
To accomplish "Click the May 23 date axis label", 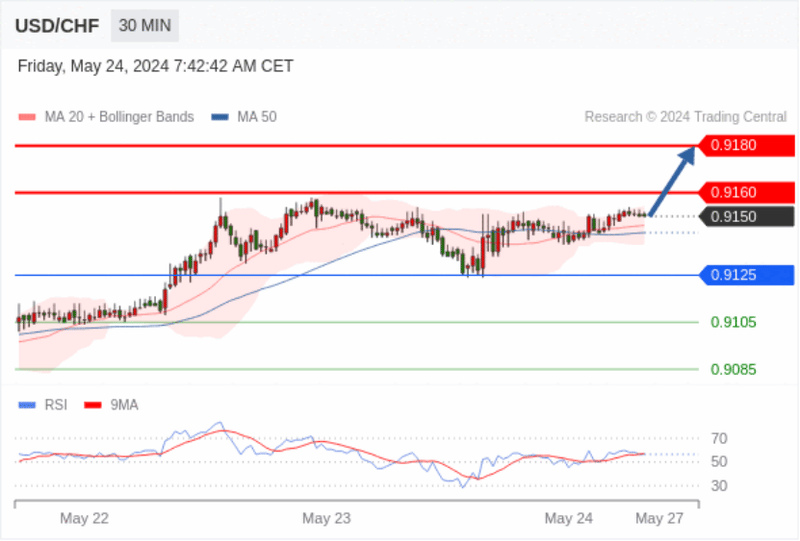I will (327, 519).
